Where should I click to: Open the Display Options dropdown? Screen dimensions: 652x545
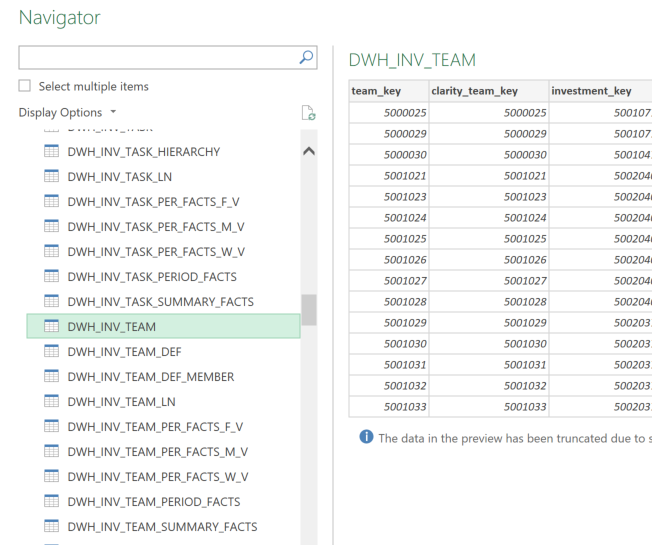tap(67, 112)
